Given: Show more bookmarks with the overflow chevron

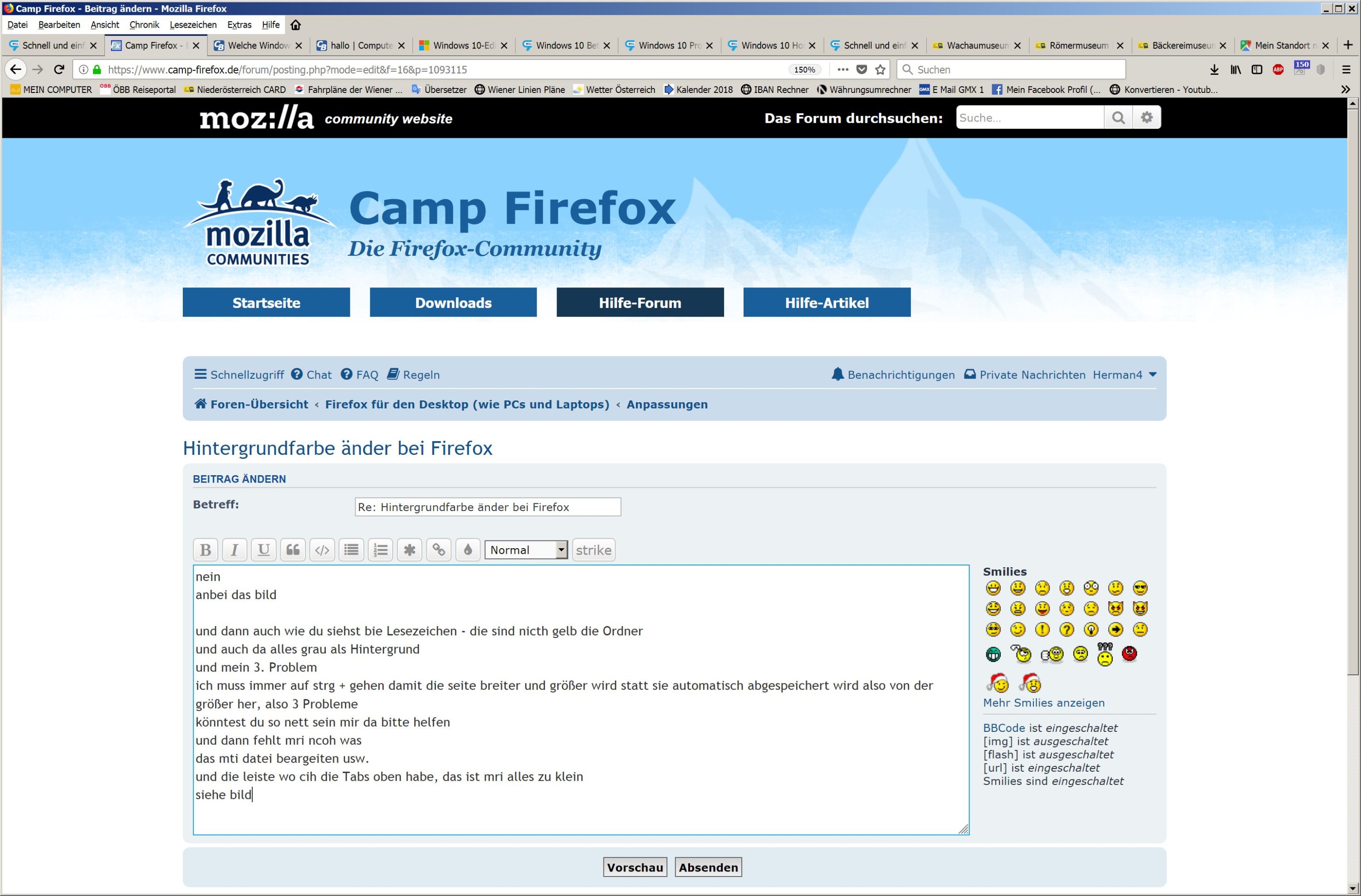Looking at the screenshot, I should pyautogui.click(x=1345, y=90).
